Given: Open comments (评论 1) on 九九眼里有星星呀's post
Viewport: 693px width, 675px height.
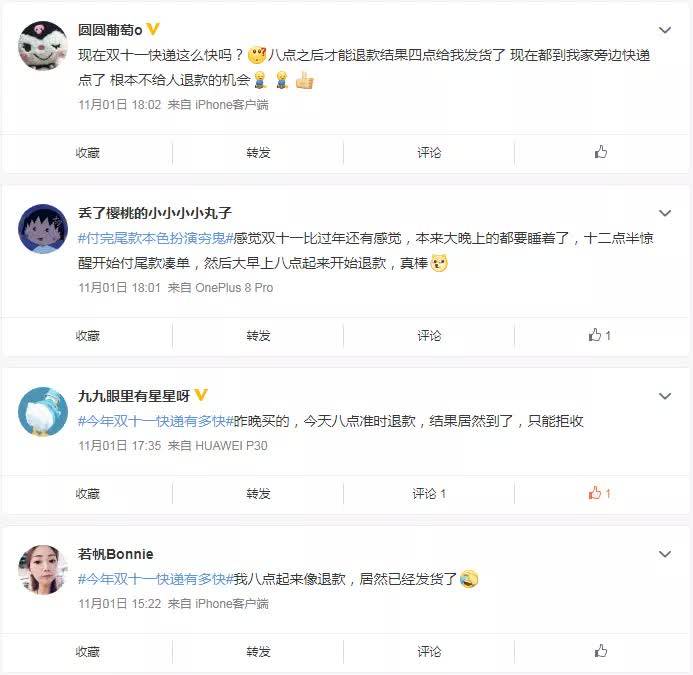Looking at the screenshot, I should (x=429, y=494).
